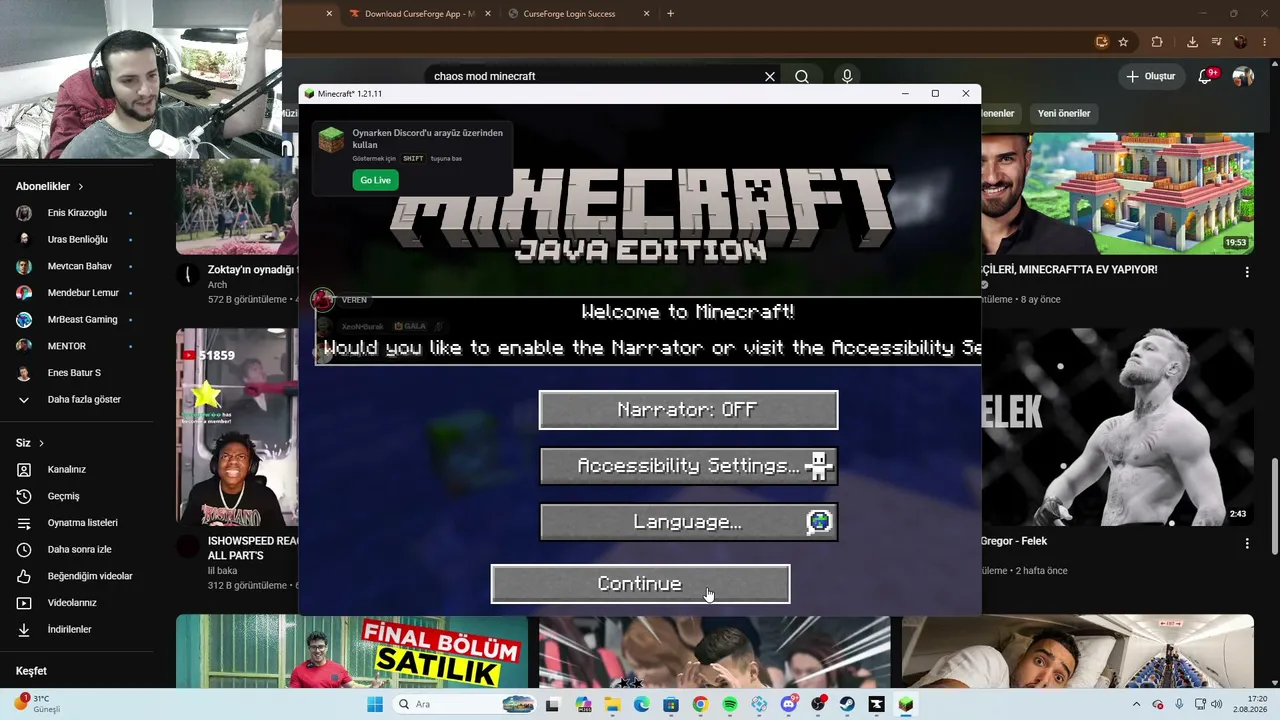Select the Yeni öneriler filter chip
This screenshot has width=1280, height=720.
(x=1064, y=113)
